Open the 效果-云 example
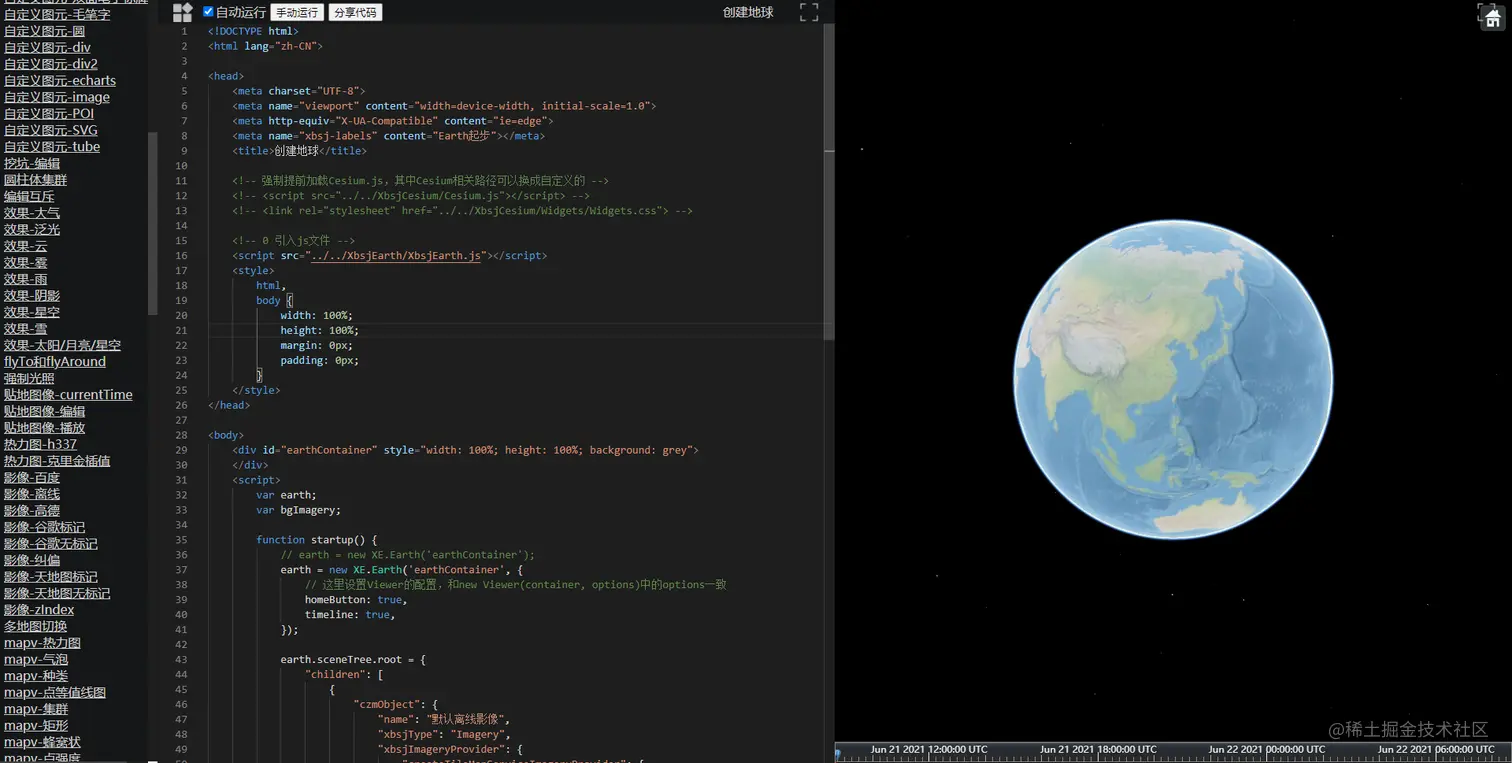 point(25,246)
